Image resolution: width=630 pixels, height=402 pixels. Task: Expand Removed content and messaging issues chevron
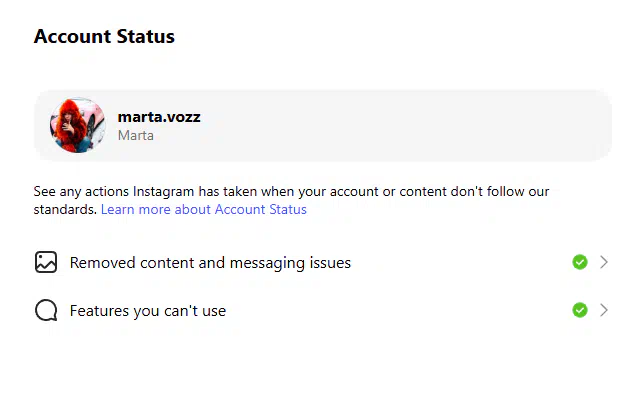point(604,262)
